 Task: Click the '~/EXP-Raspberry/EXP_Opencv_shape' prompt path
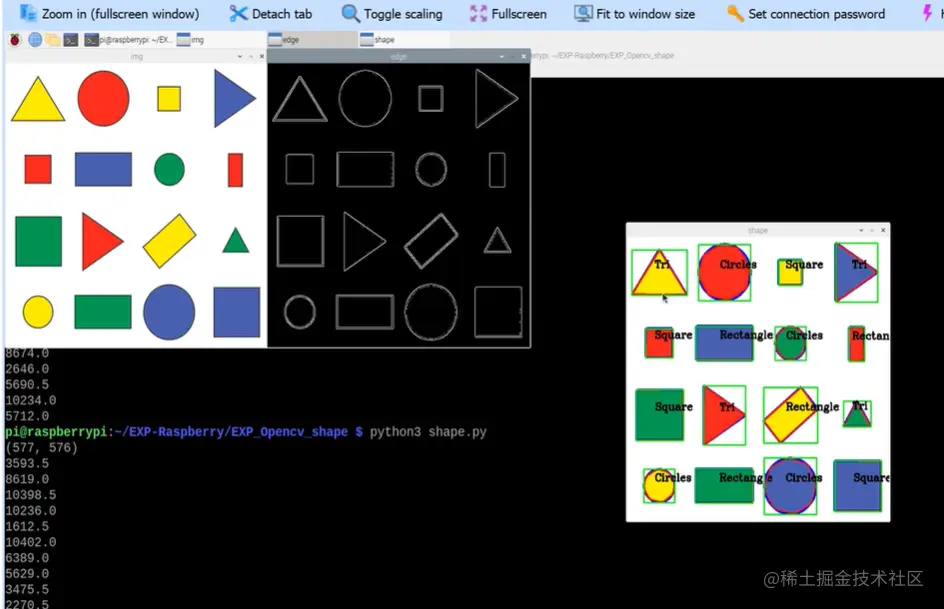click(231, 432)
